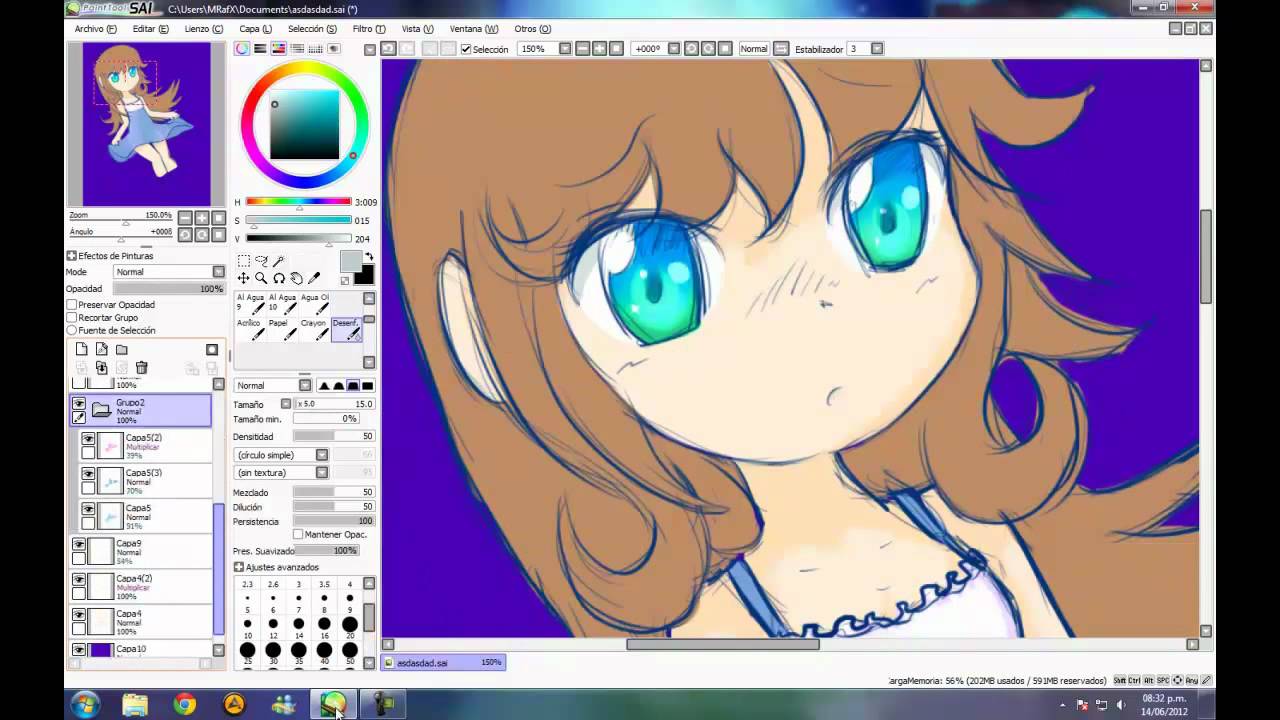The width and height of the screenshot is (1280, 720).
Task: Open the sin textura dropdown
Action: coord(280,473)
